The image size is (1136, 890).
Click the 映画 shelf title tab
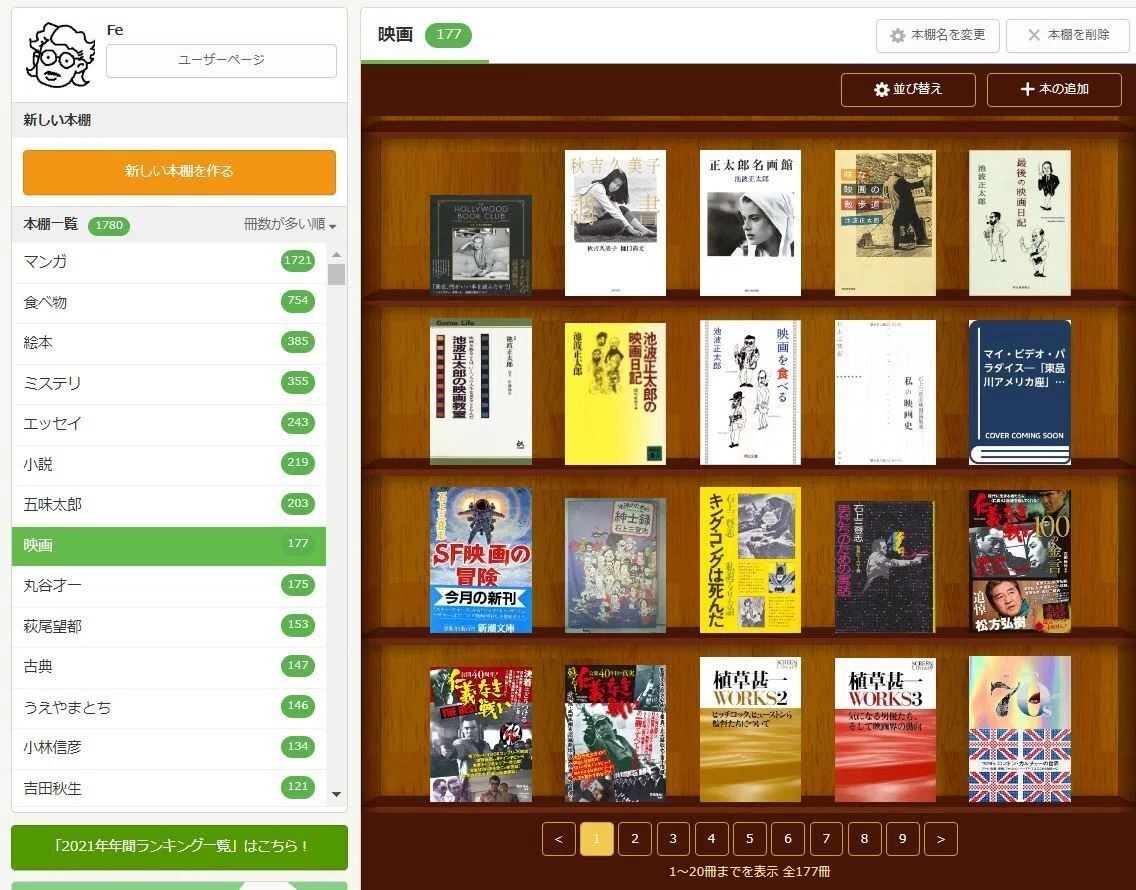[425, 35]
